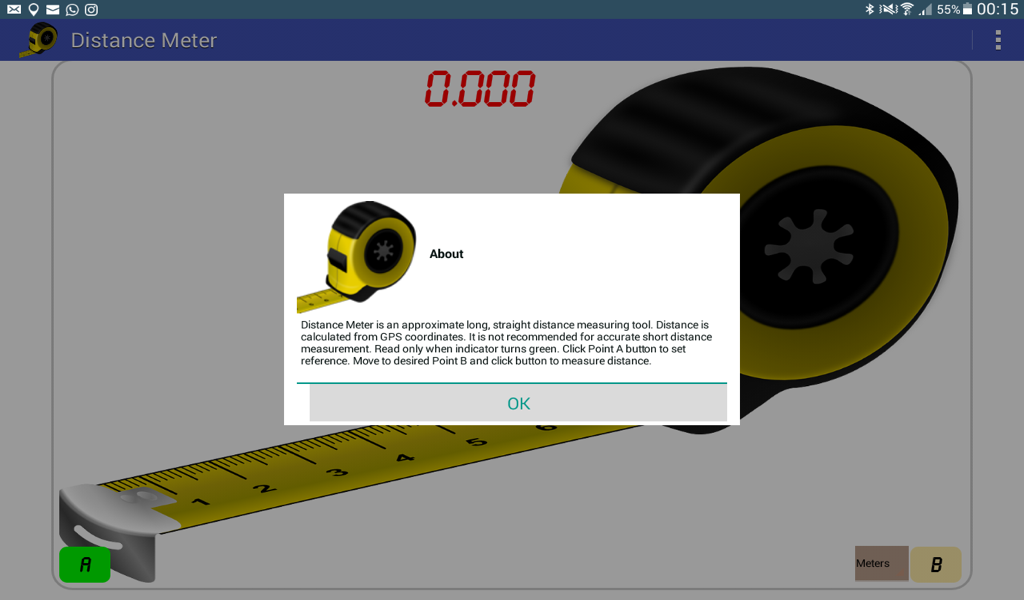Select the email icon in the status bar
Image resolution: width=1024 pixels, height=600 pixels.
(14, 10)
